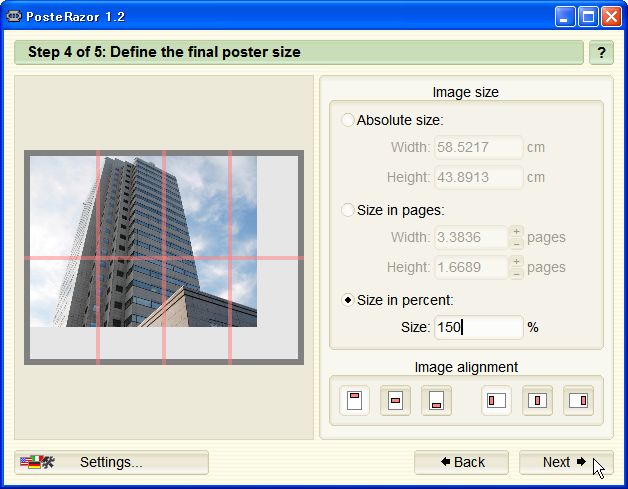Select the Absolute size radio button
This screenshot has height=489, width=628.
(347, 120)
